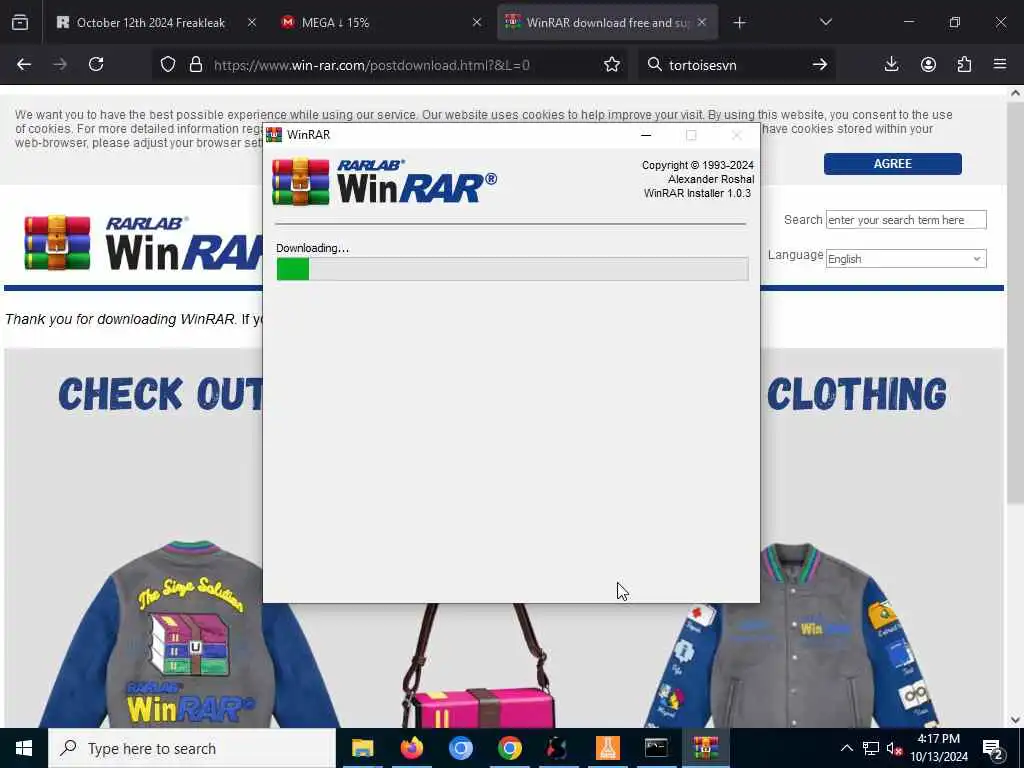Show site security padlock info

point(195,65)
